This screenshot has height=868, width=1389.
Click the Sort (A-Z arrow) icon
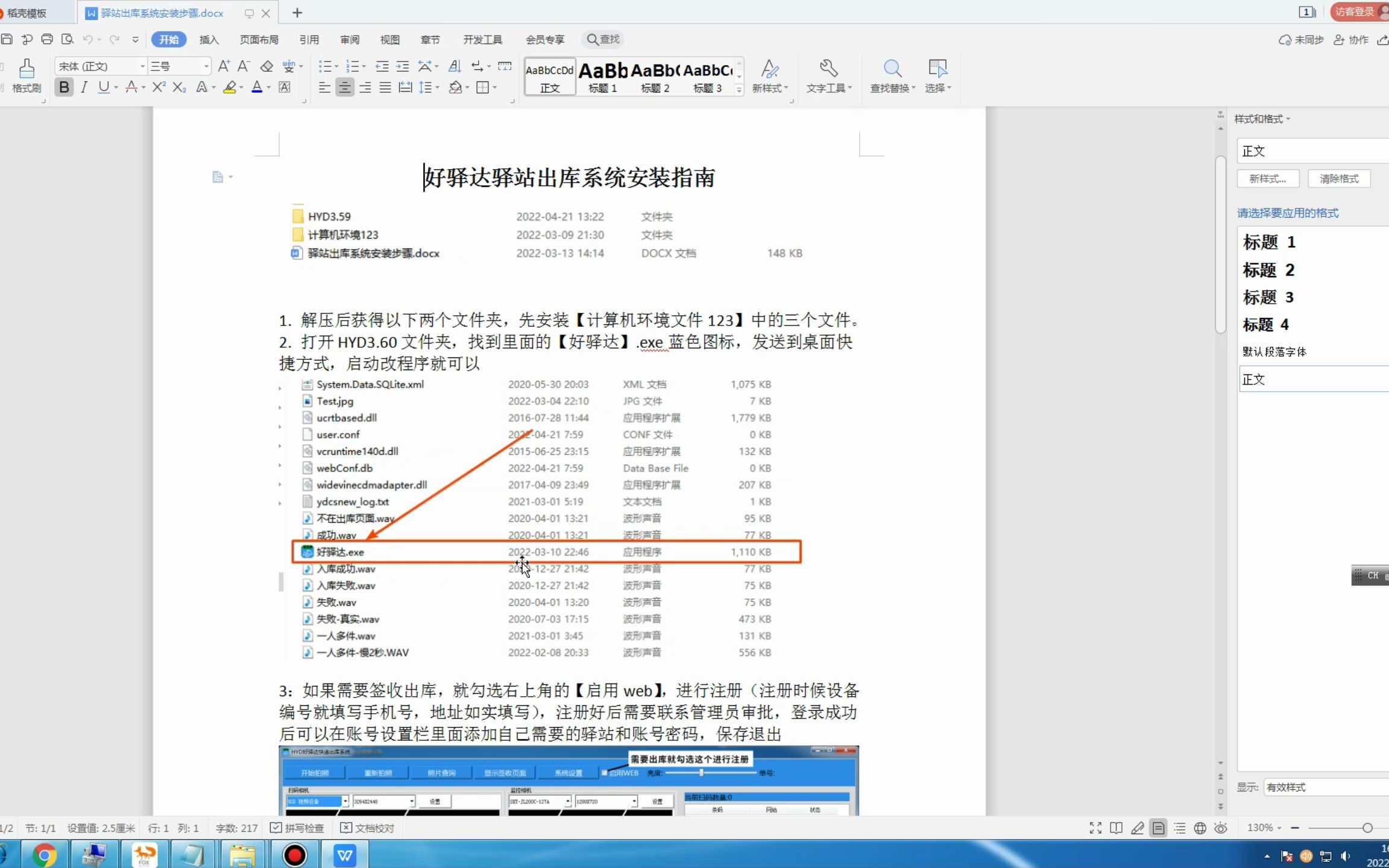[455, 66]
